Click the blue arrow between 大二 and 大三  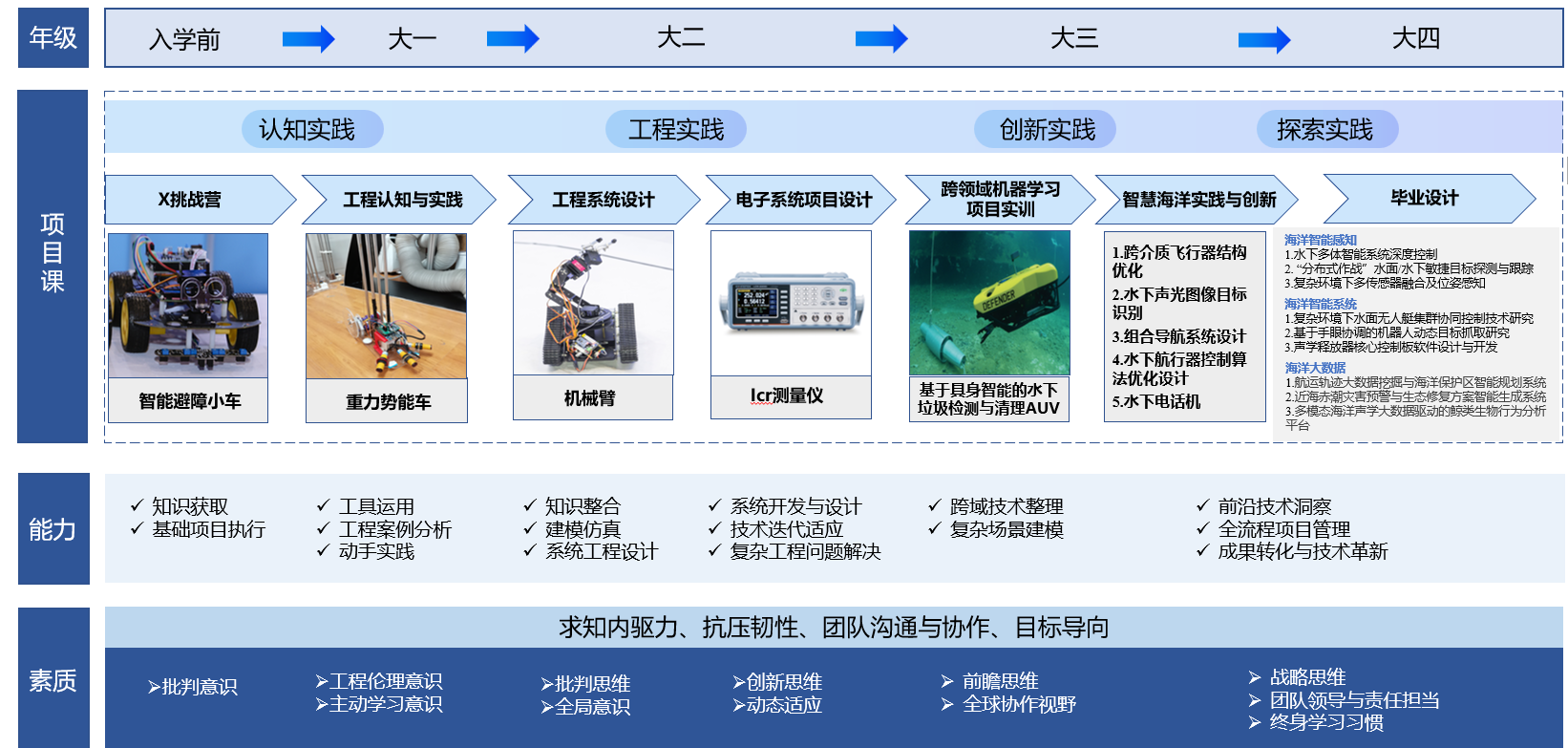(880, 39)
